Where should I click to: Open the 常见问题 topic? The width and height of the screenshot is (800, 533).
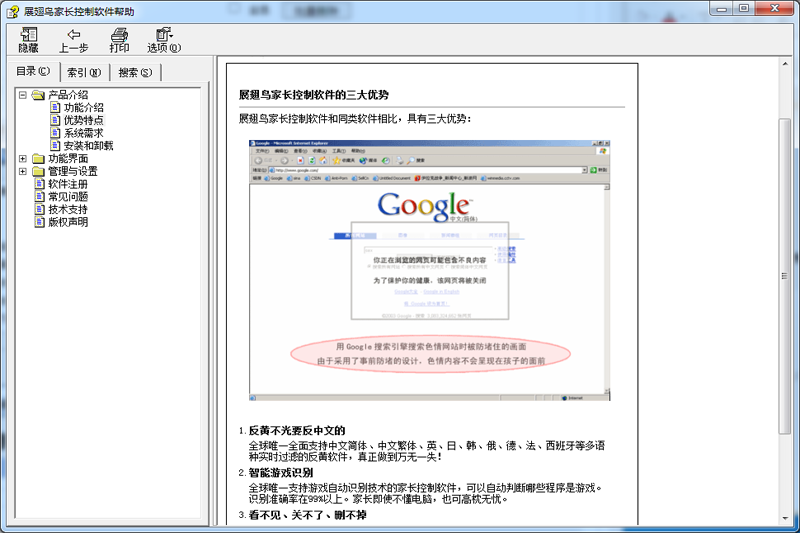[68, 197]
